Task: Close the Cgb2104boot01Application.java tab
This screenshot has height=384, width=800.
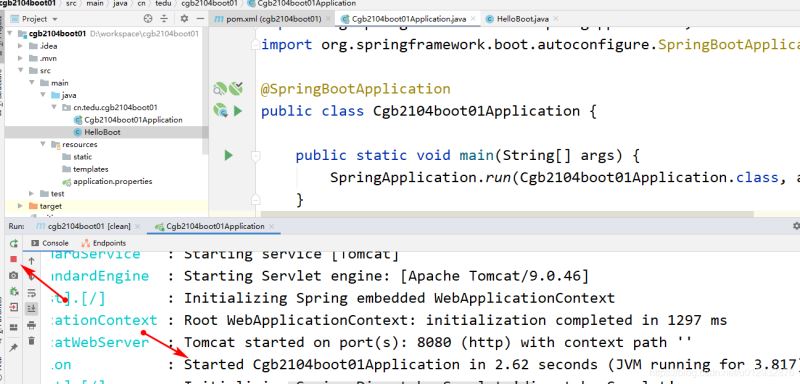Action: tap(473, 19)
